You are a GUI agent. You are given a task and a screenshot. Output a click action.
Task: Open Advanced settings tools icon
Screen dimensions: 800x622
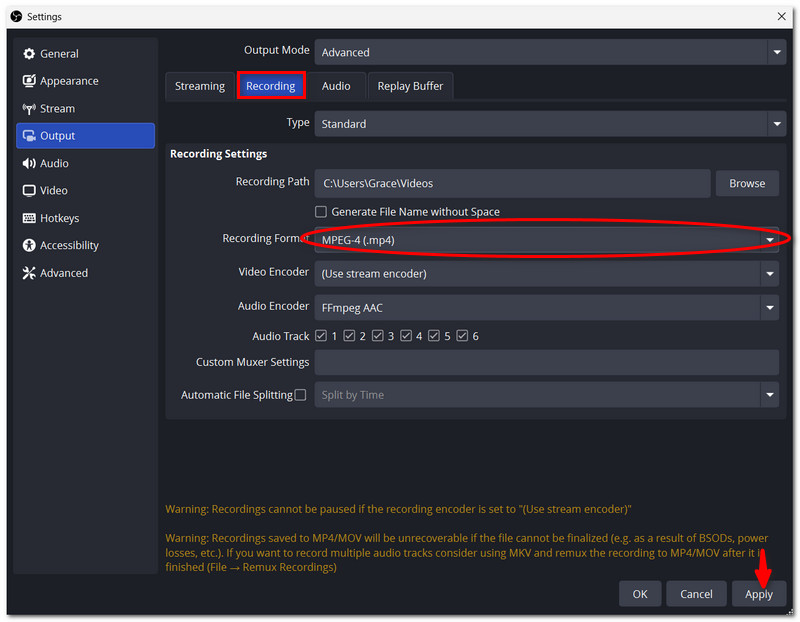pyautogui.click(x=29, y=273)
